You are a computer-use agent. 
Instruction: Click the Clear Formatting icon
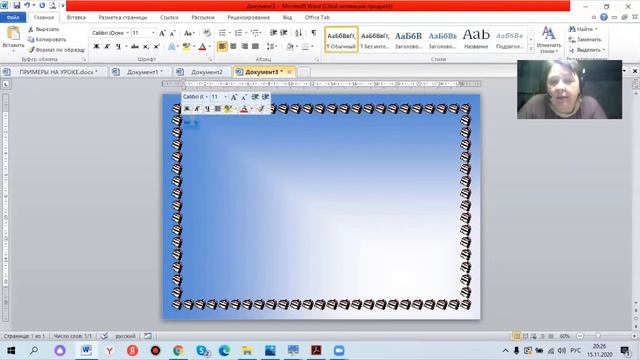[207, 33]
